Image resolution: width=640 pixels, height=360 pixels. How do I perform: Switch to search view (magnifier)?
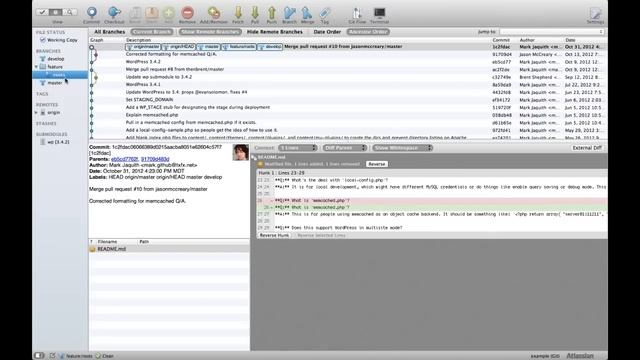(x=70, y=12)
